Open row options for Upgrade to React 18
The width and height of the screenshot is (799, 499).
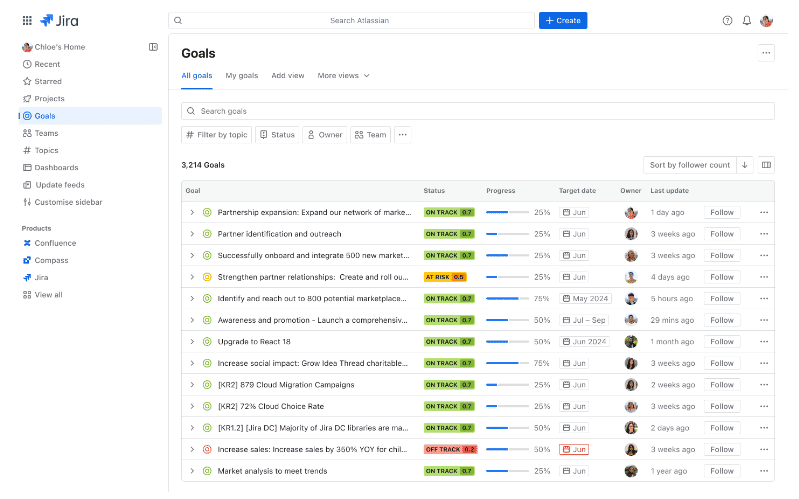(764, 342)
